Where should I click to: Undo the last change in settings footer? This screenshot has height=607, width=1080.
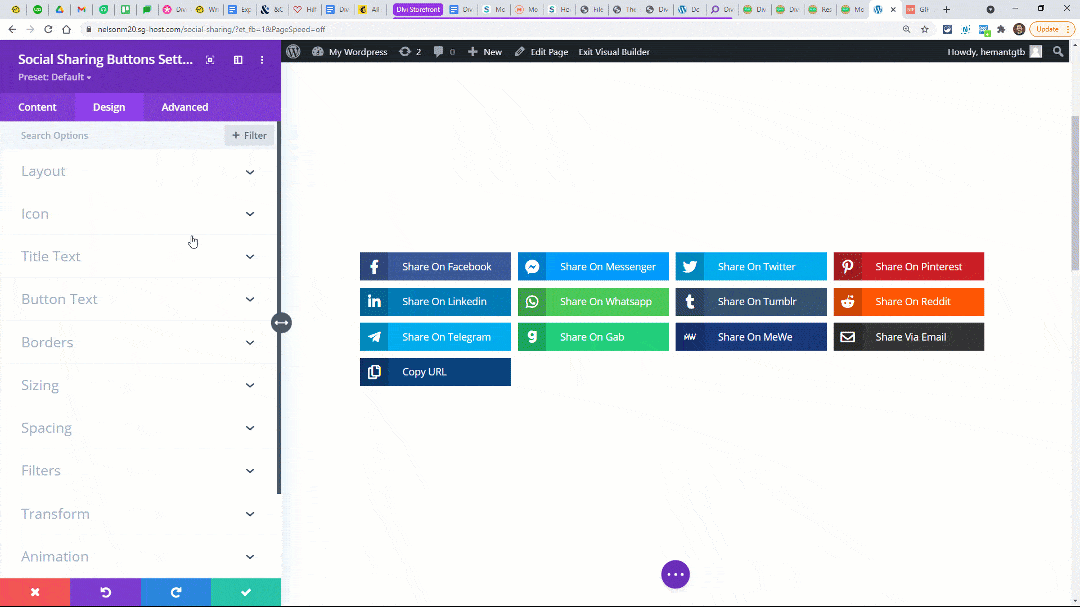pos(105,593)
